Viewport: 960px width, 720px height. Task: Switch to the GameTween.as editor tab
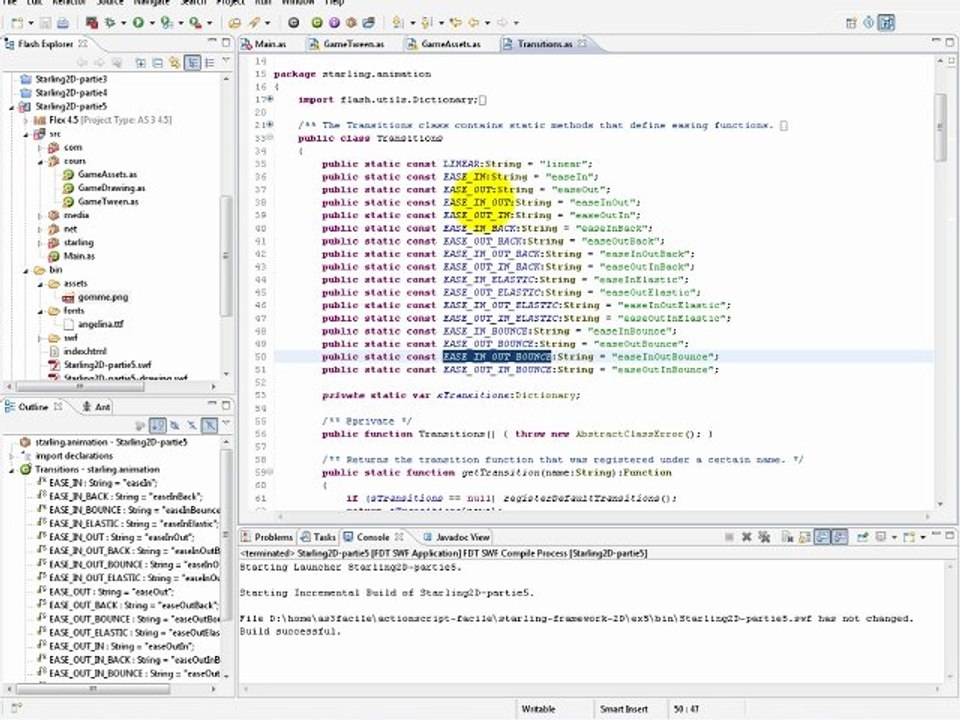click(x=347, y=43)
